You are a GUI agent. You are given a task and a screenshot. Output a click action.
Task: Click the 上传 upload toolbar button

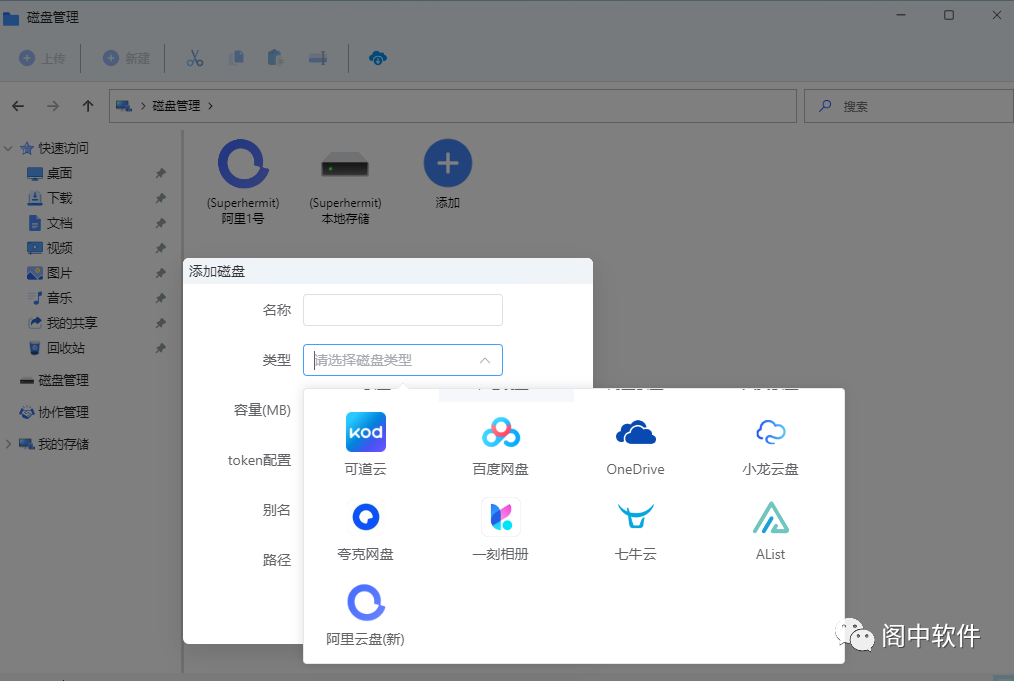pos(42,58)
